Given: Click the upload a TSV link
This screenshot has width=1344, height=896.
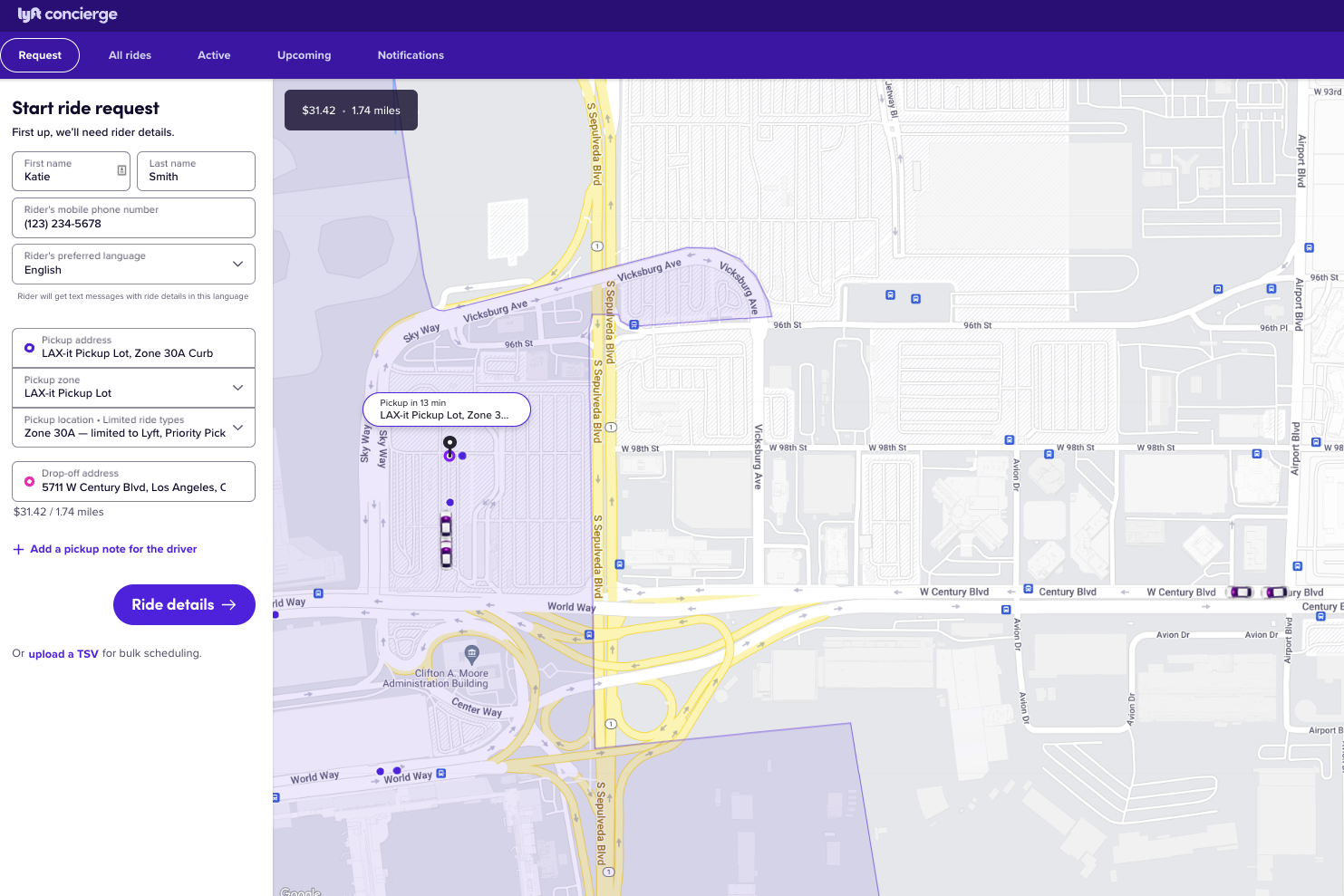Looking at the screenshot, I should point(63,654).
